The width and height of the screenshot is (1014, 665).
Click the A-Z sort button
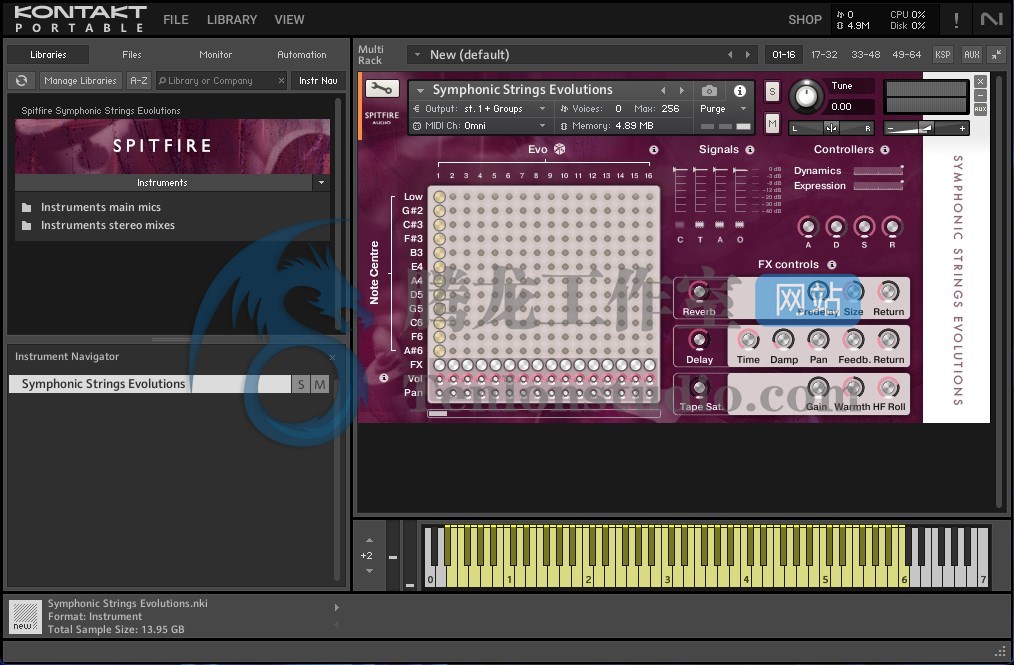pos(138,80)
